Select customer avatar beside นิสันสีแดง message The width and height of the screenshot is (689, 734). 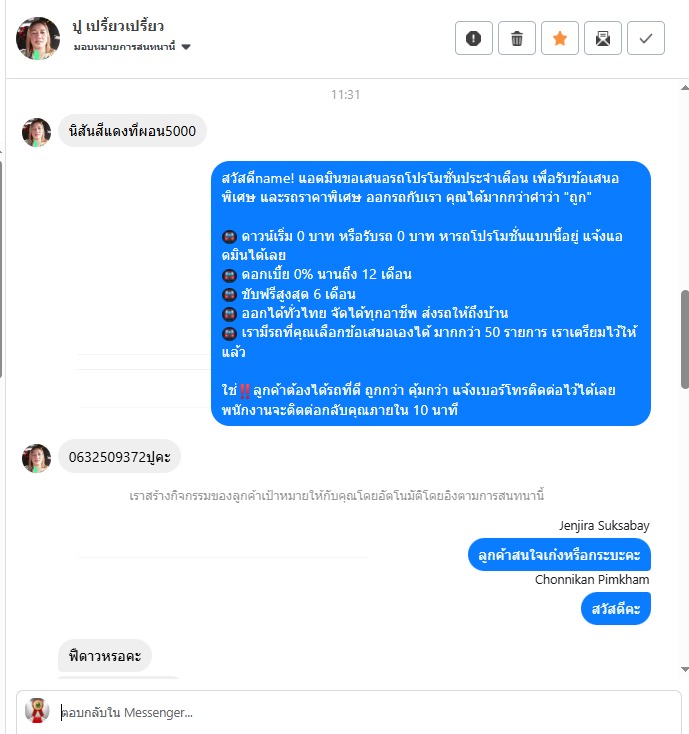point(37,132)
